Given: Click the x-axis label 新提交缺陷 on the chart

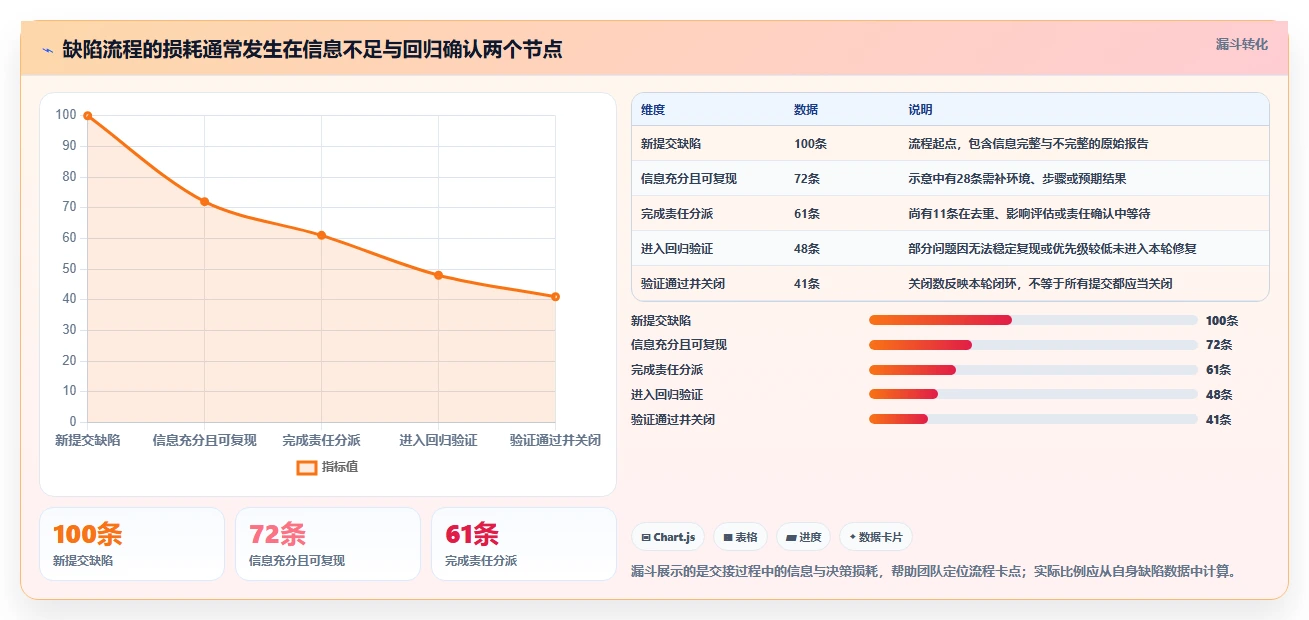Looking at the screenshot, I should pos(88,440).
